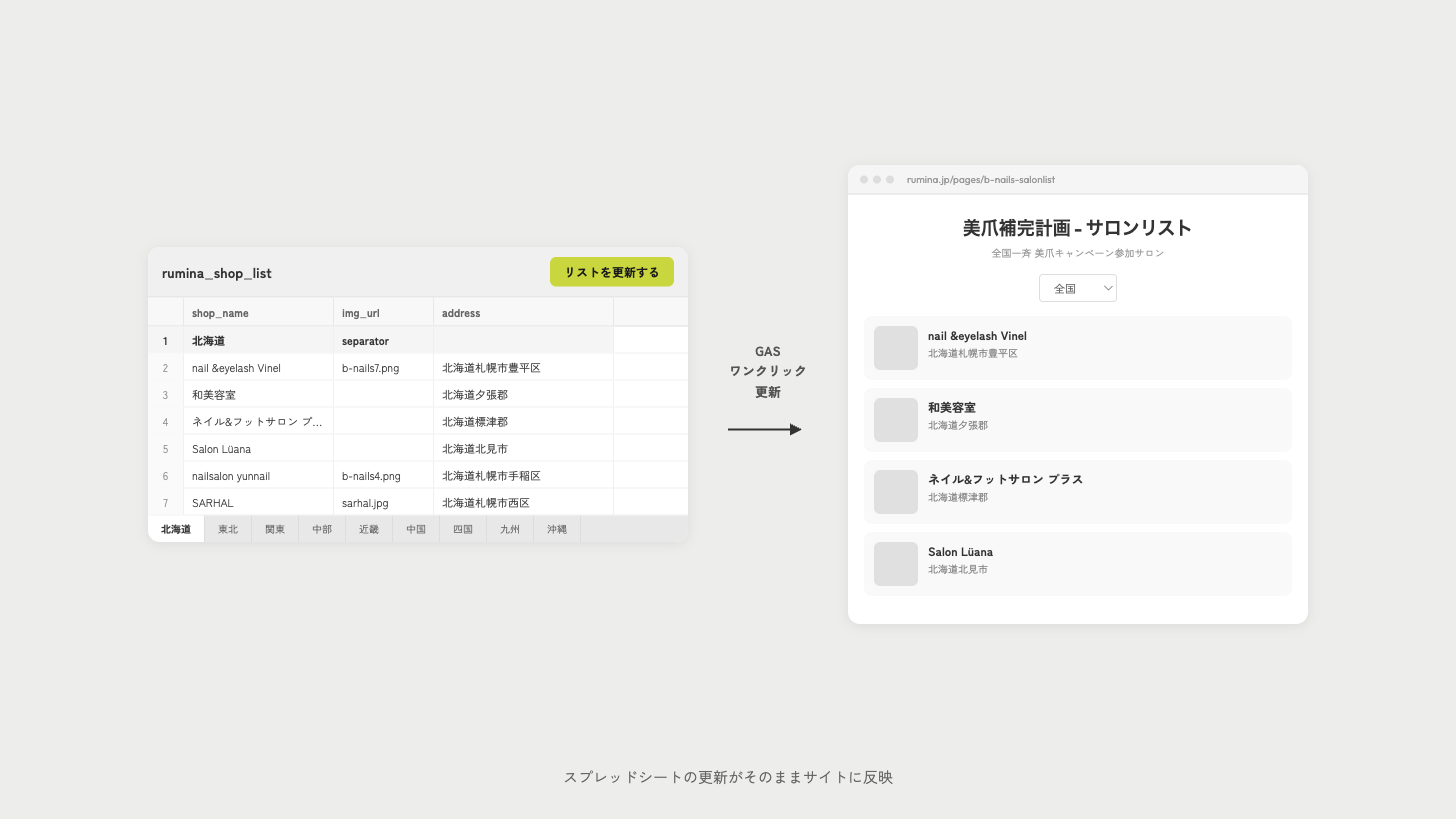1456x819 pixels.
Task: Click the dropdown chevron beside 全国
Action: [x=1108, y=288]
